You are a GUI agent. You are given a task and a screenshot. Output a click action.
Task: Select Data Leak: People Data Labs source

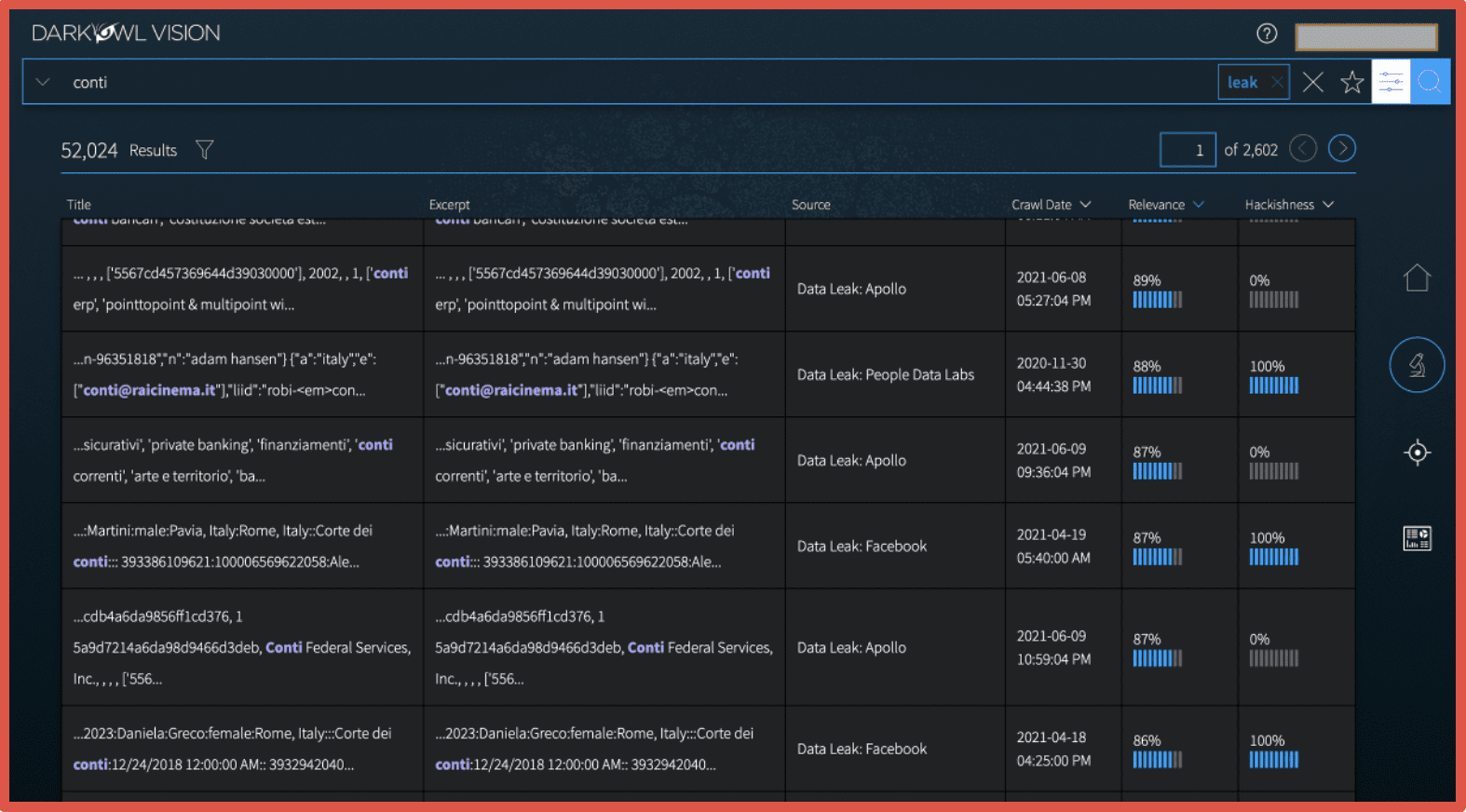click(886, 374)
